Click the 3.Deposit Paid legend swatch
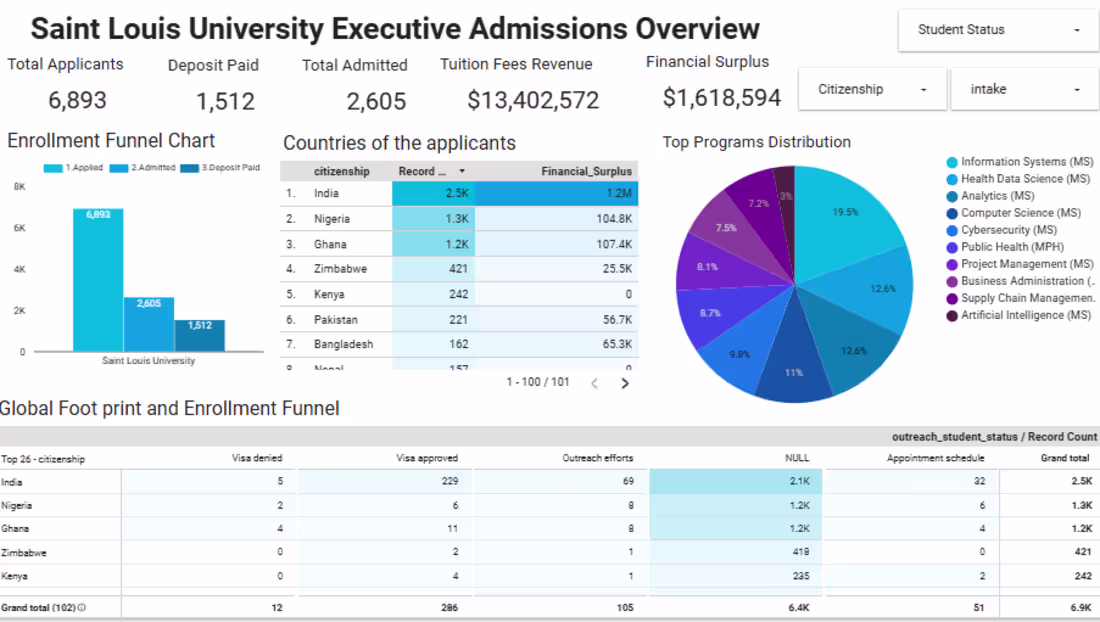 (x=189, y=168)
